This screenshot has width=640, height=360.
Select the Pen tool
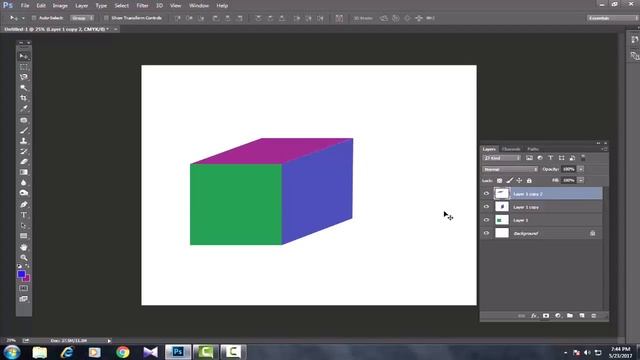[x=24, y=204]
